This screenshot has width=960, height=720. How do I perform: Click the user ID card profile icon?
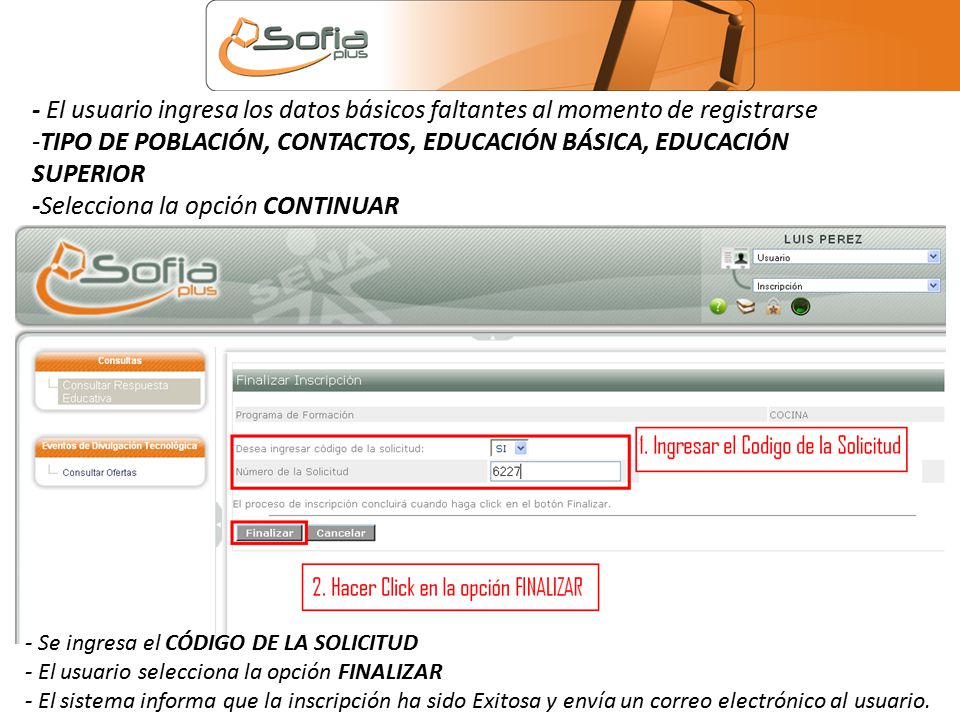coord(735,258)
